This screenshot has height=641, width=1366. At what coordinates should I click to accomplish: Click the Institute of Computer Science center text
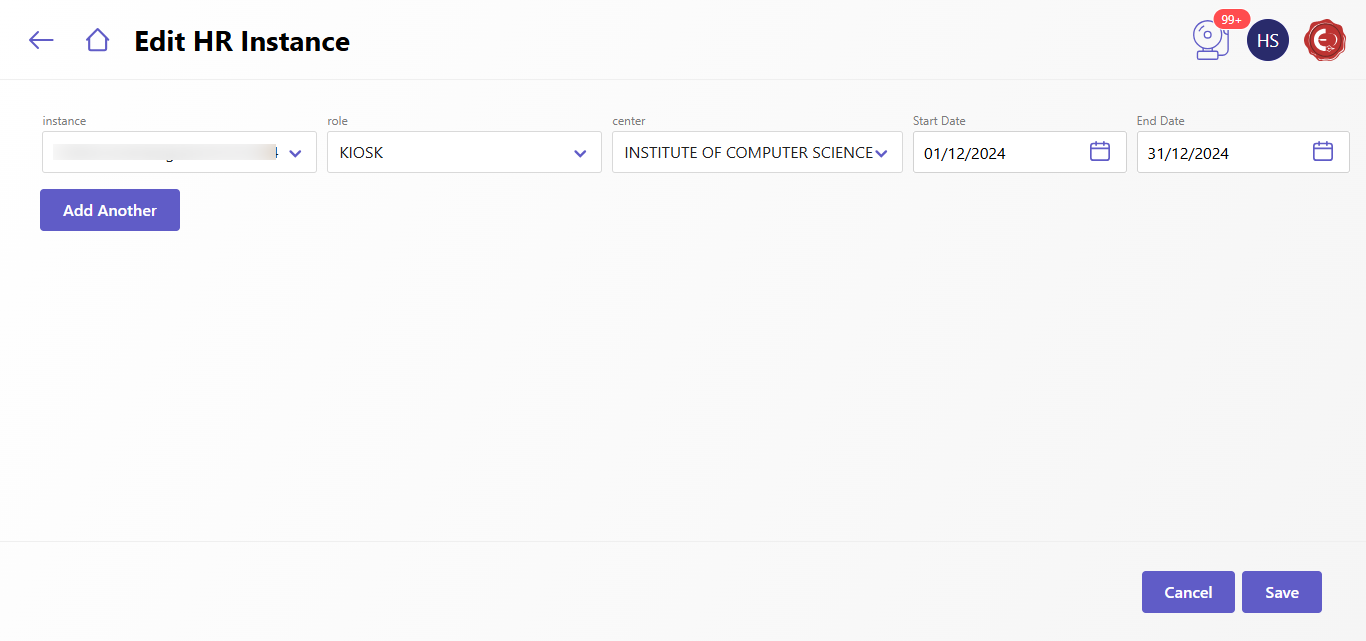[748, 153]
